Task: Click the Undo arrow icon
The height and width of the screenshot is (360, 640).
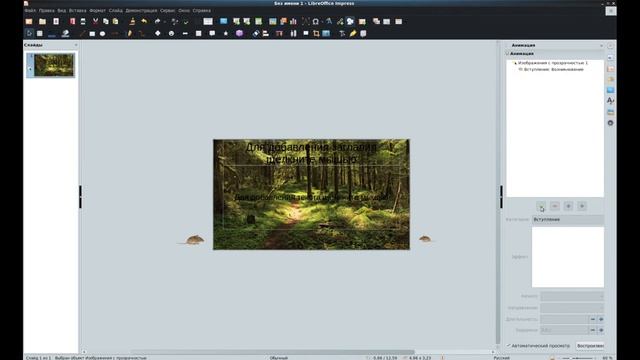Action: click(144, 21)
